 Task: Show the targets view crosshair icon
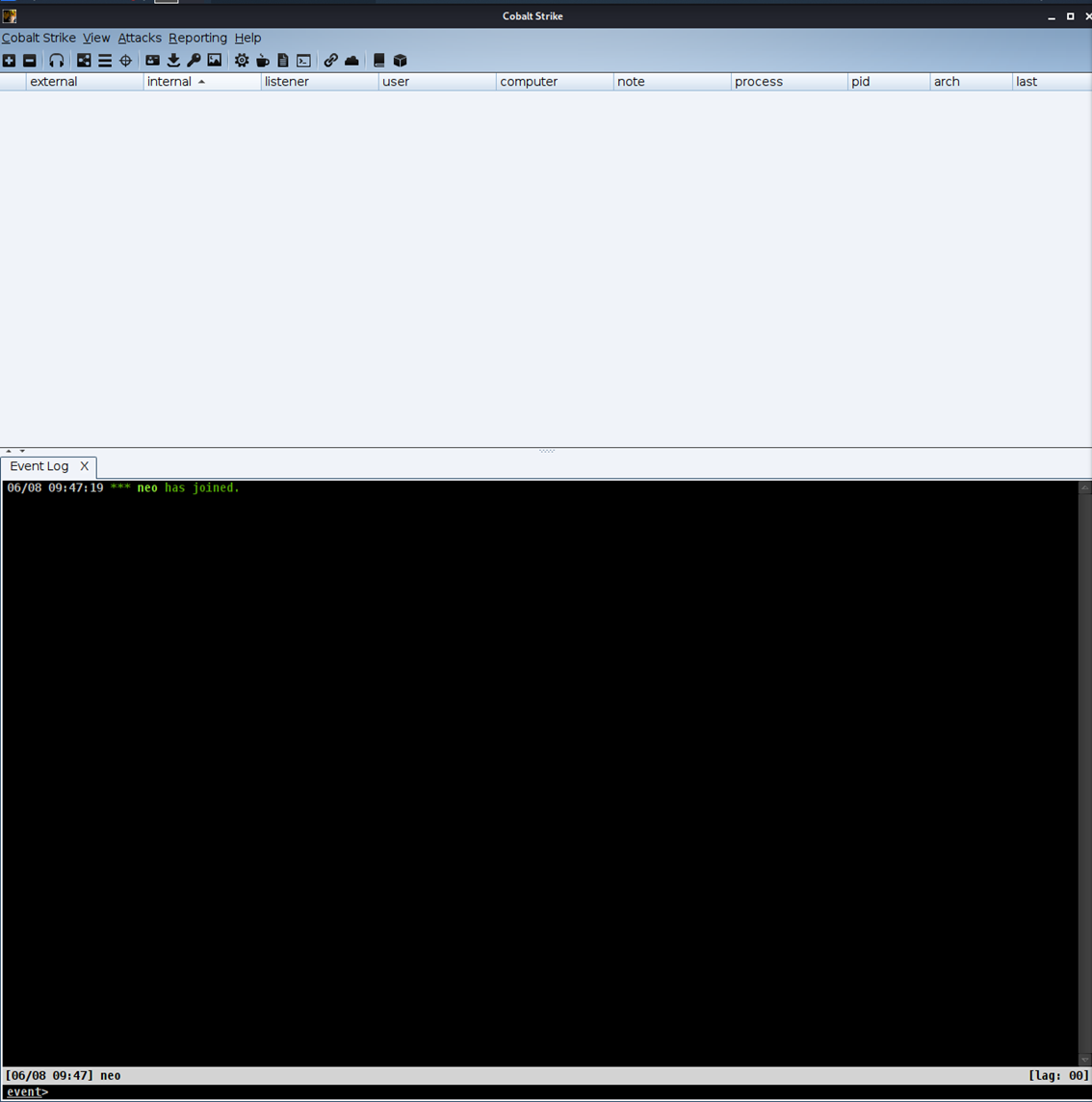[125, 61]
